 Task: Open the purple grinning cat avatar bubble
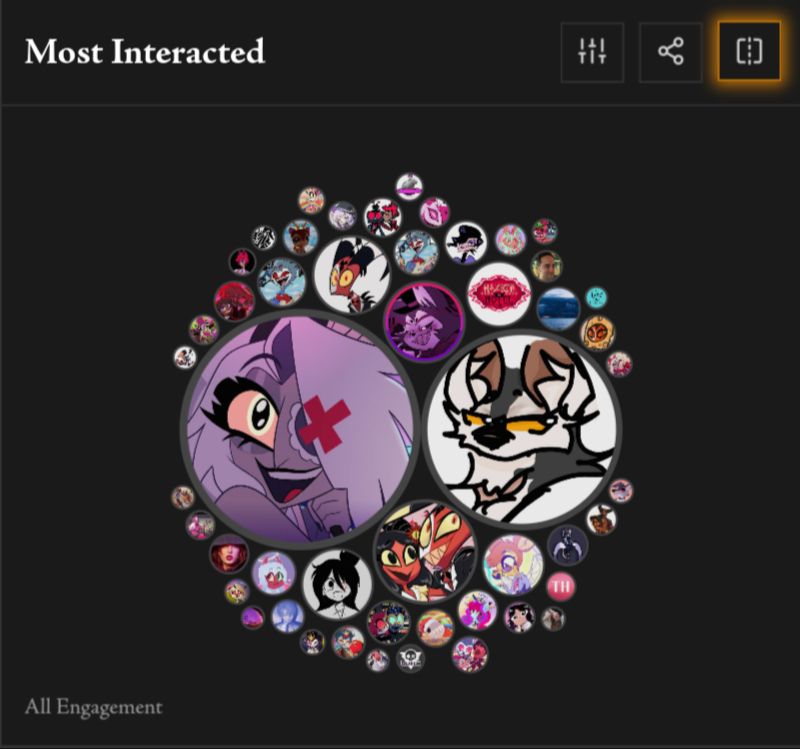tap(424, 322)
